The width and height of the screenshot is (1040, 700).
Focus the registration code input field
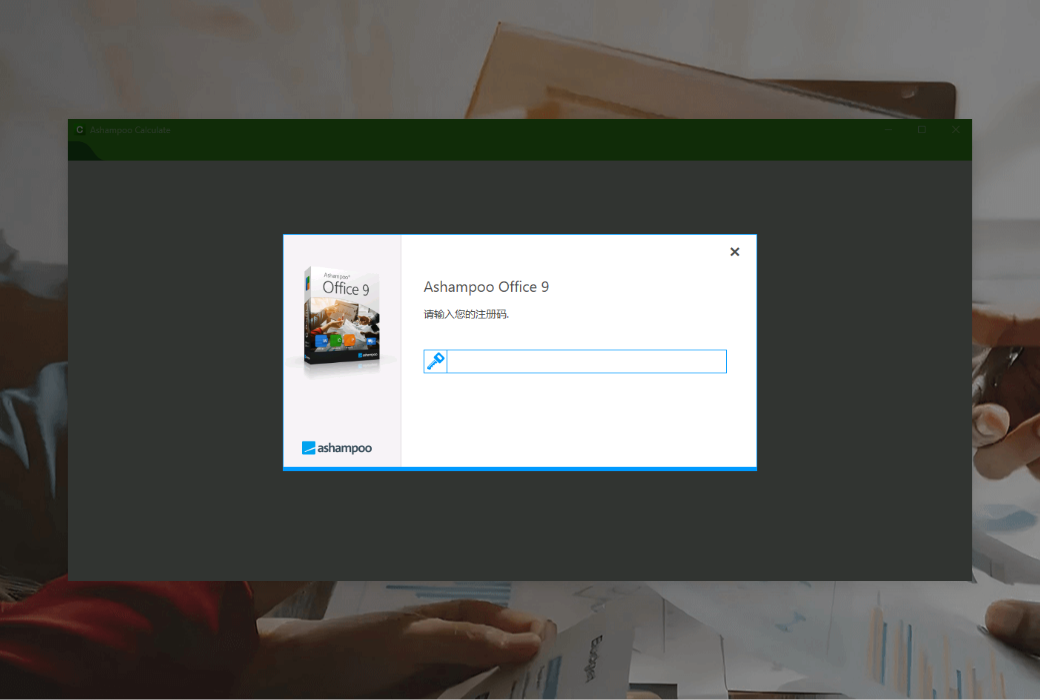tap(586, 362)
